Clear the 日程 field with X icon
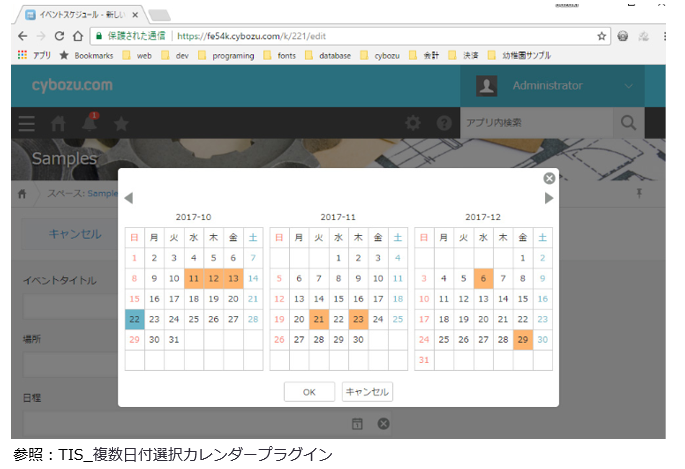Image resolution: width=685 pixels, height=469 pixels. (383, 424)
